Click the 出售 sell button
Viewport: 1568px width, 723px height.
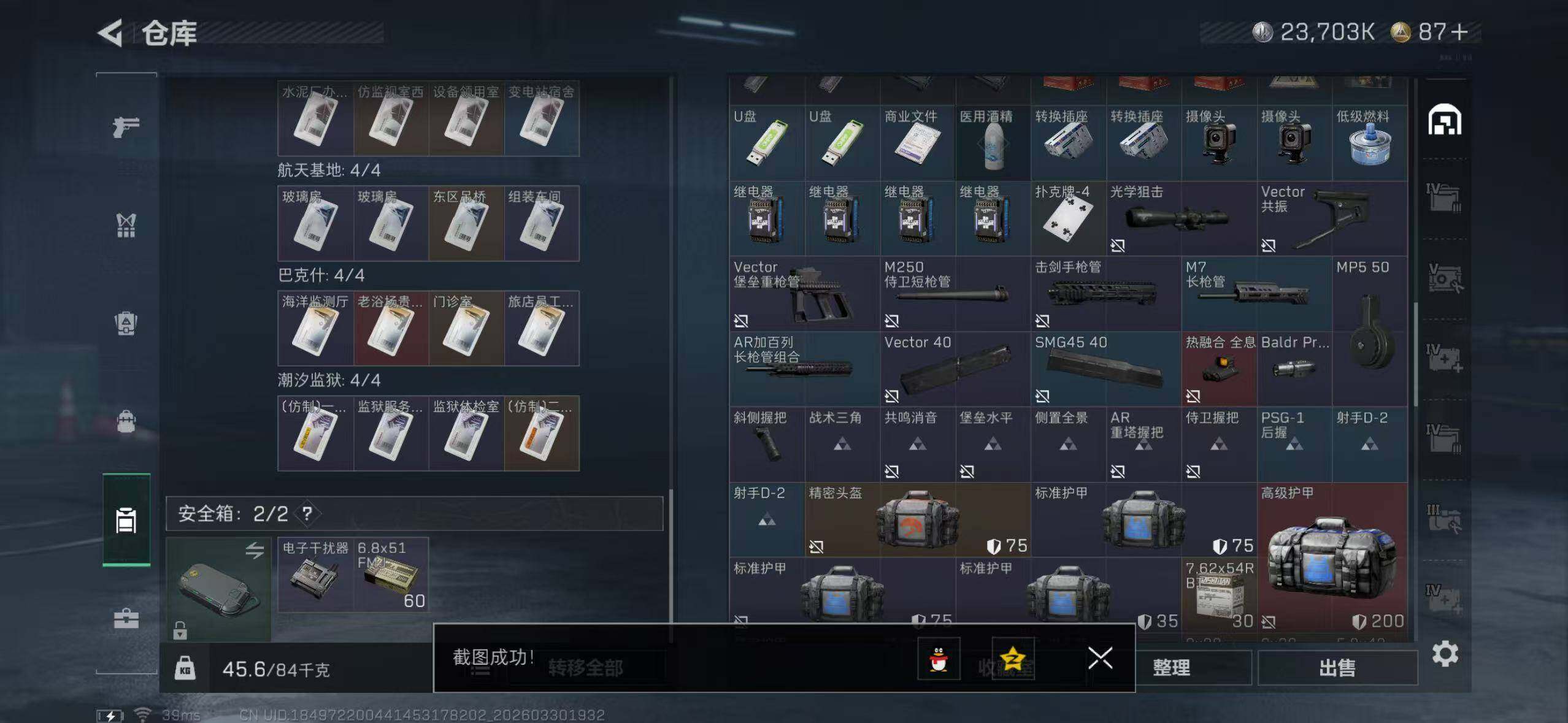tap(1337, 667)
